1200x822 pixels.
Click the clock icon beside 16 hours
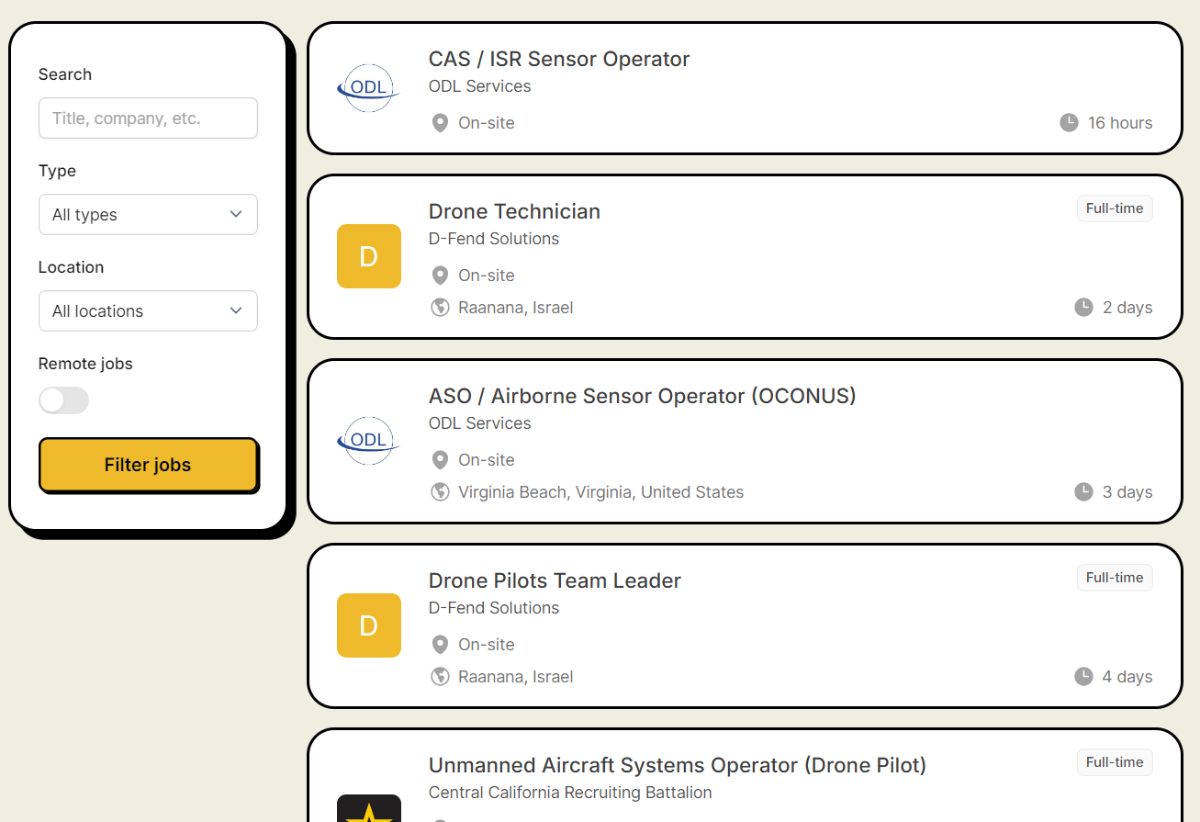[x=1069, y=123]
